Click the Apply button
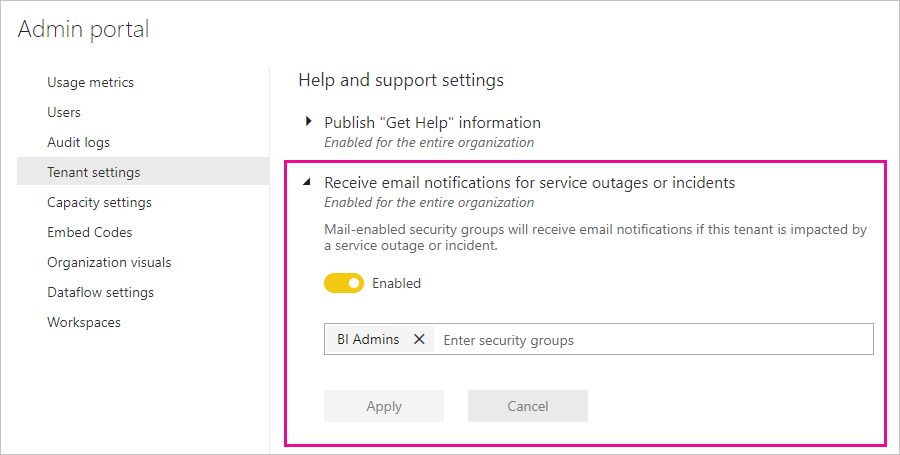The width and height of the screenshot is (900, 455). point(384,406)
